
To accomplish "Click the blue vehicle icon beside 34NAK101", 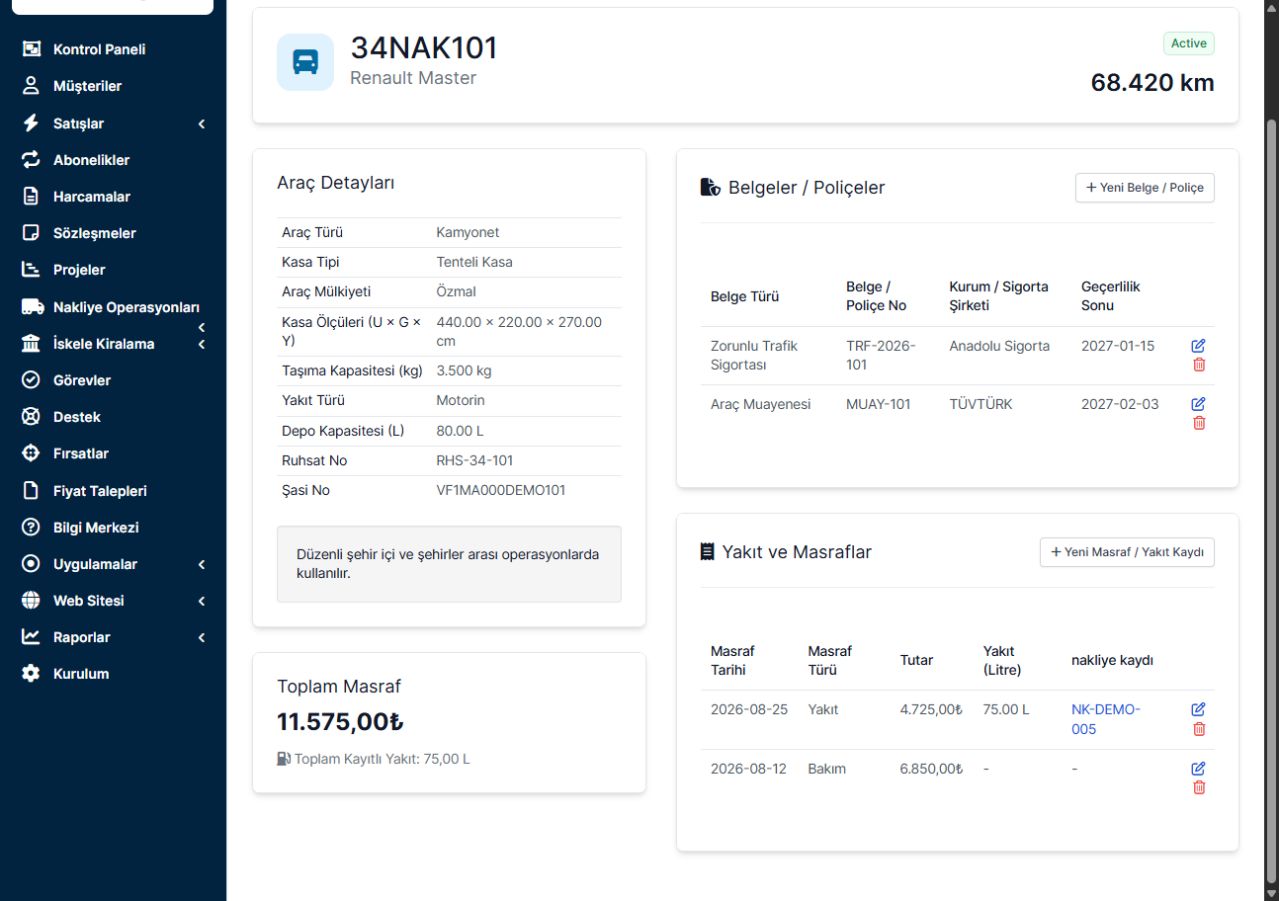I will [x=305, y=62].
